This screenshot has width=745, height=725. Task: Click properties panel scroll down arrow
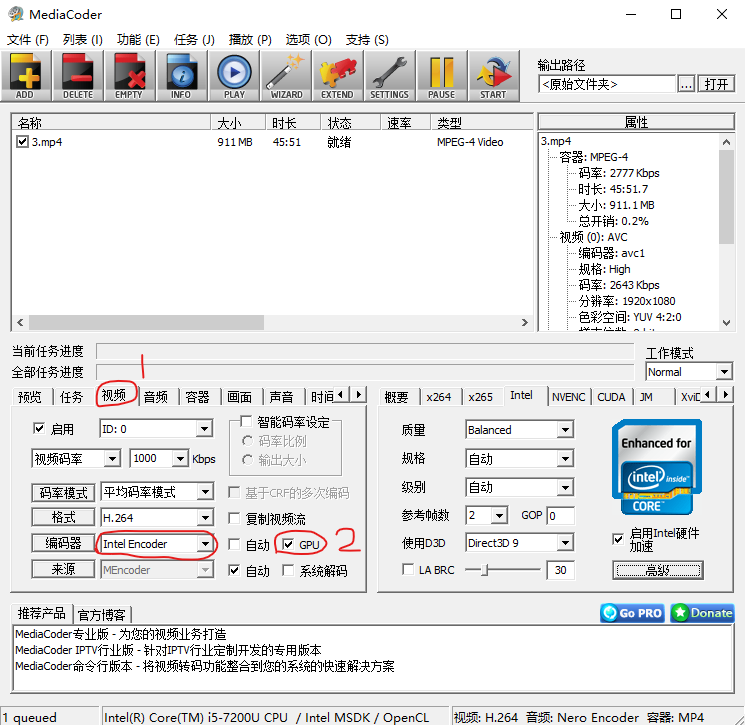(726, 323)
